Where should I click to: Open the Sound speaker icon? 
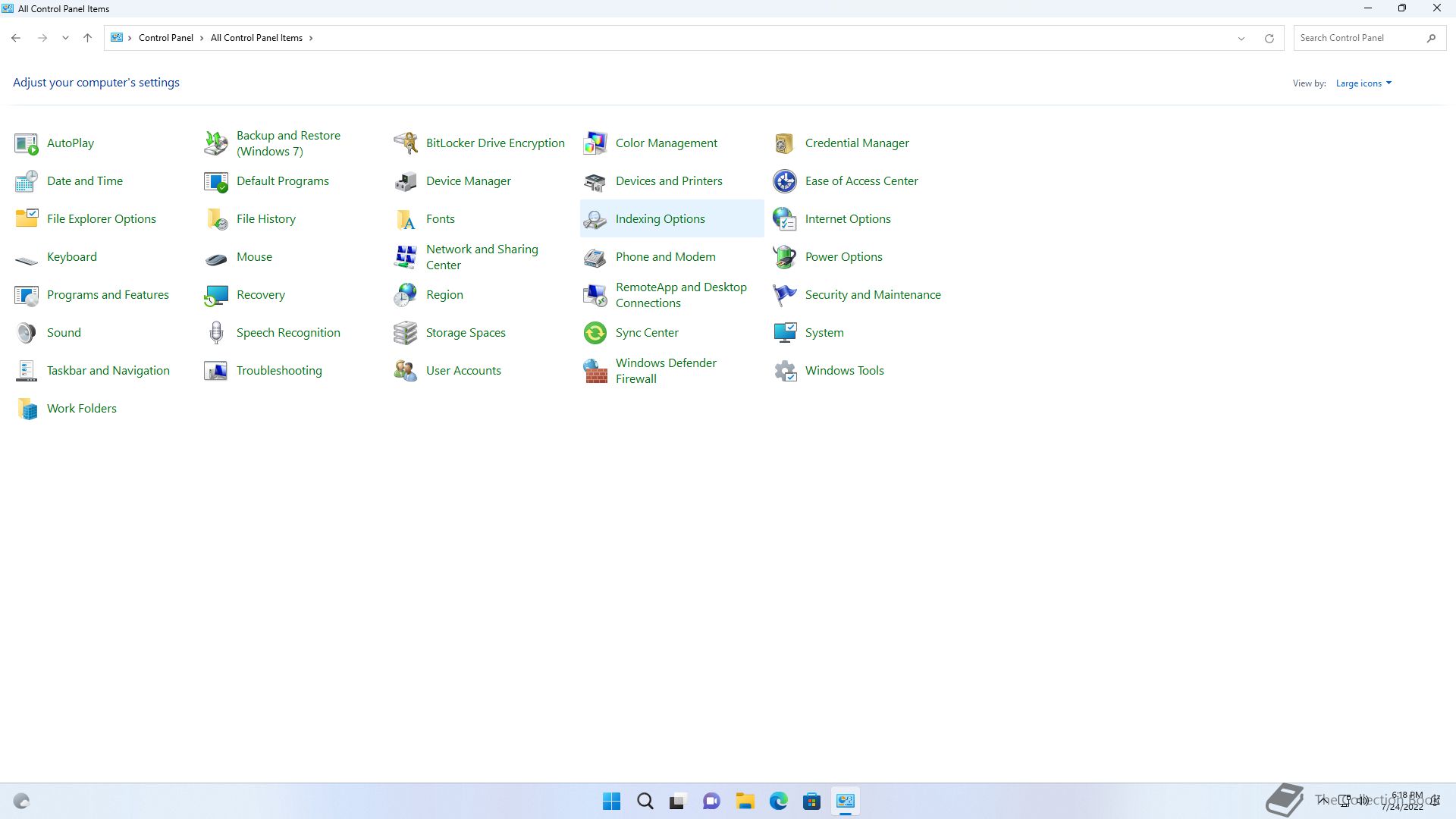tap(27, 333)
